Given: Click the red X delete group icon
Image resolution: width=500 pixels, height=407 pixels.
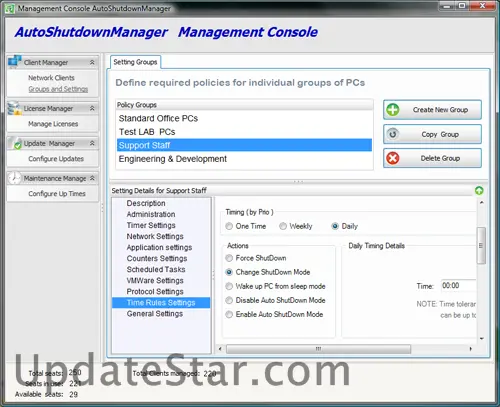Looking at the screenshot, I should click(x=393, y=158).
